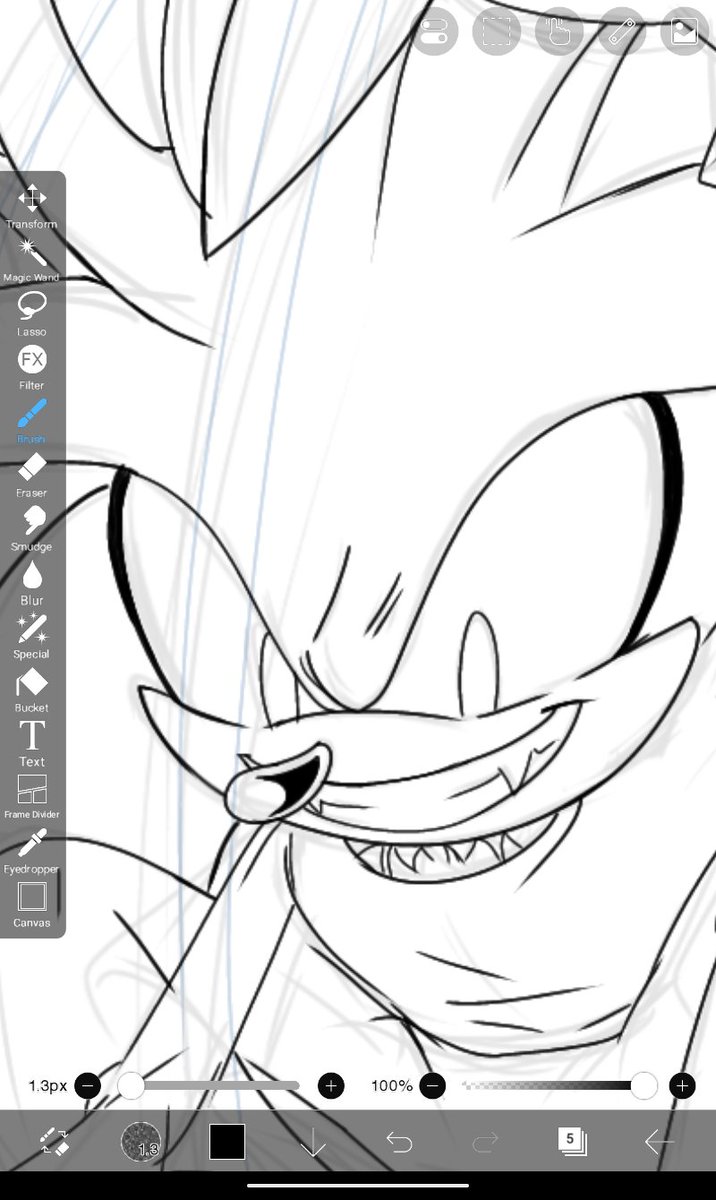Switch to the Eraser tool
The width and height of the screenshot is (716, 1200).
tap(32, 475)
